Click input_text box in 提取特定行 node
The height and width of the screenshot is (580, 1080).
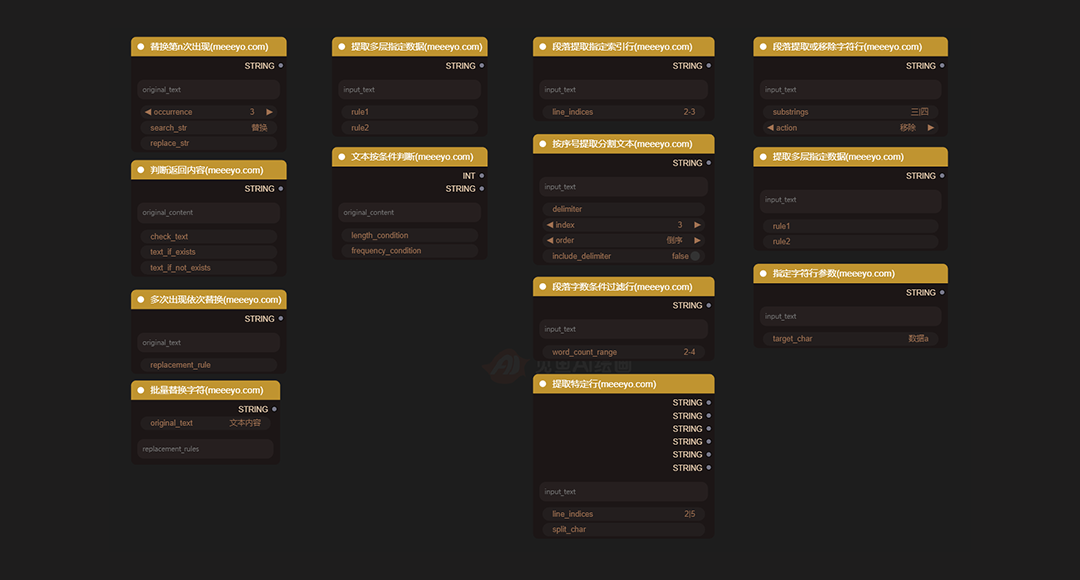click(623, 492)
